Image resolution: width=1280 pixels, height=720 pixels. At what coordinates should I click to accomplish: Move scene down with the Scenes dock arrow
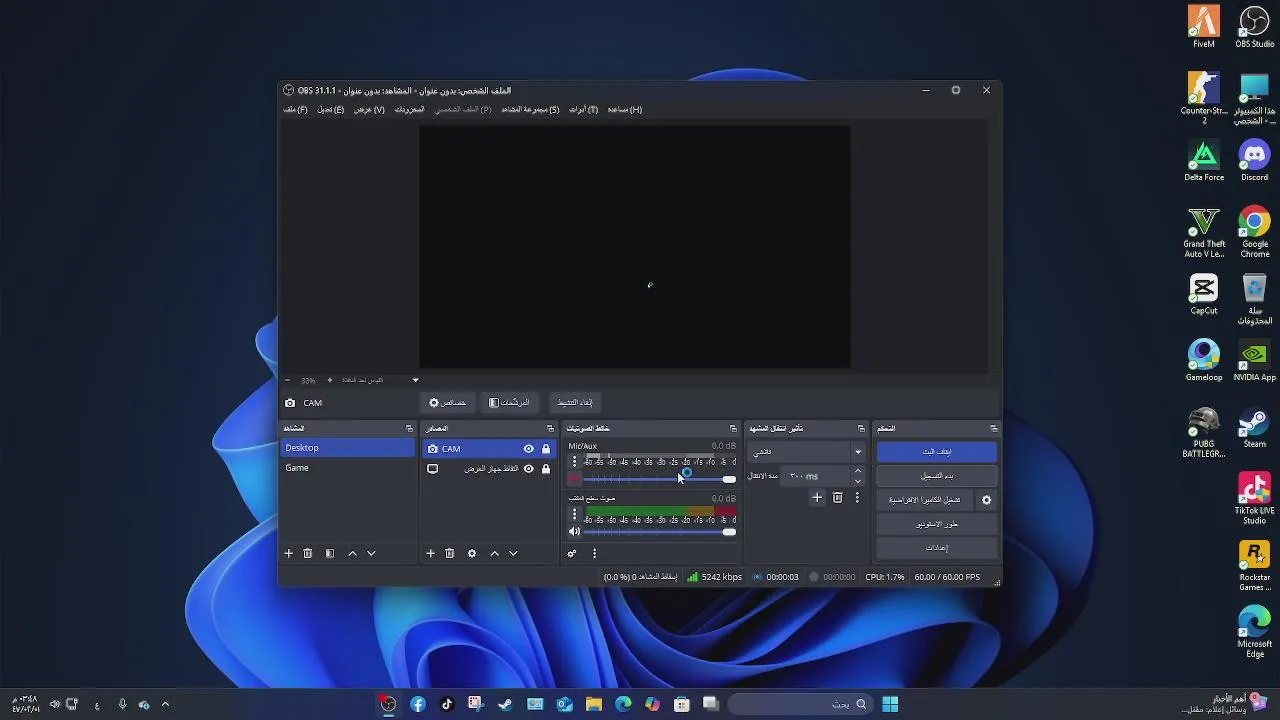[x=371, y=553]
